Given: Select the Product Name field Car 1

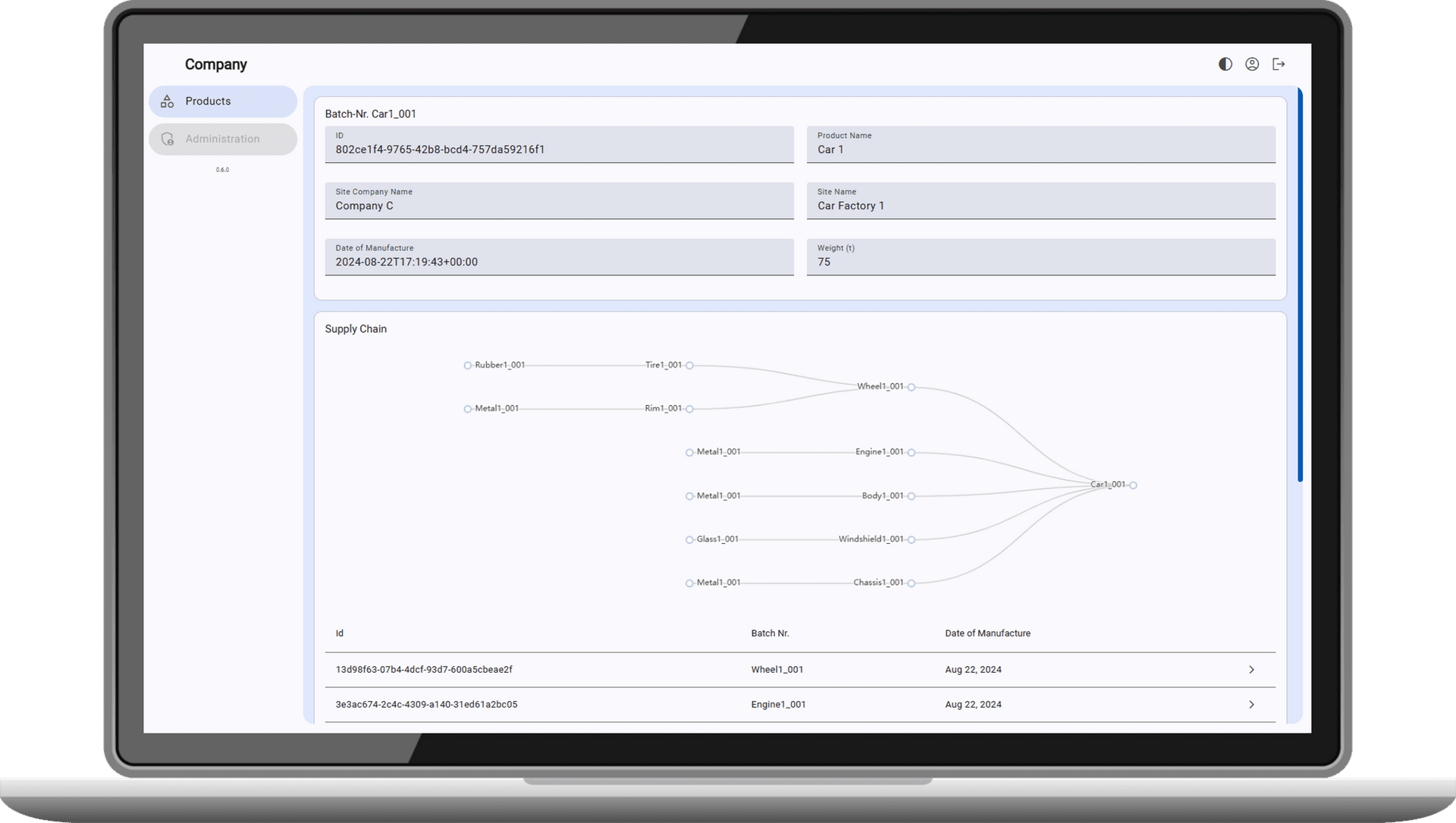Looking at the screenshot, I should (1042, 144).
